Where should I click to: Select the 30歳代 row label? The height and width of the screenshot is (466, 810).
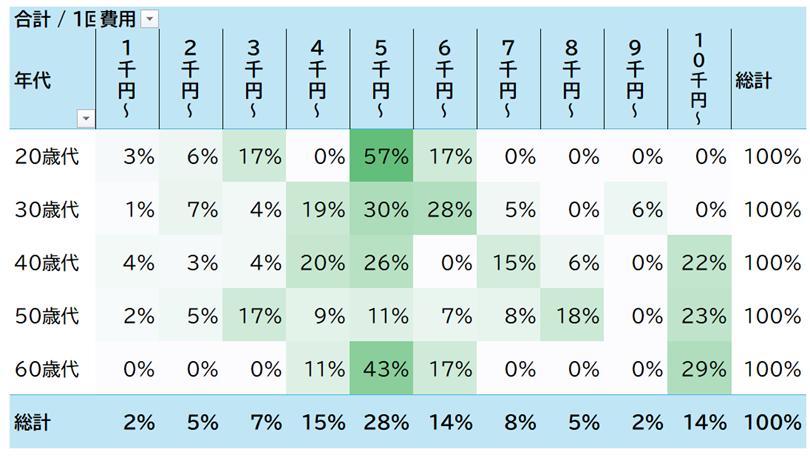(x=47, y=209)
